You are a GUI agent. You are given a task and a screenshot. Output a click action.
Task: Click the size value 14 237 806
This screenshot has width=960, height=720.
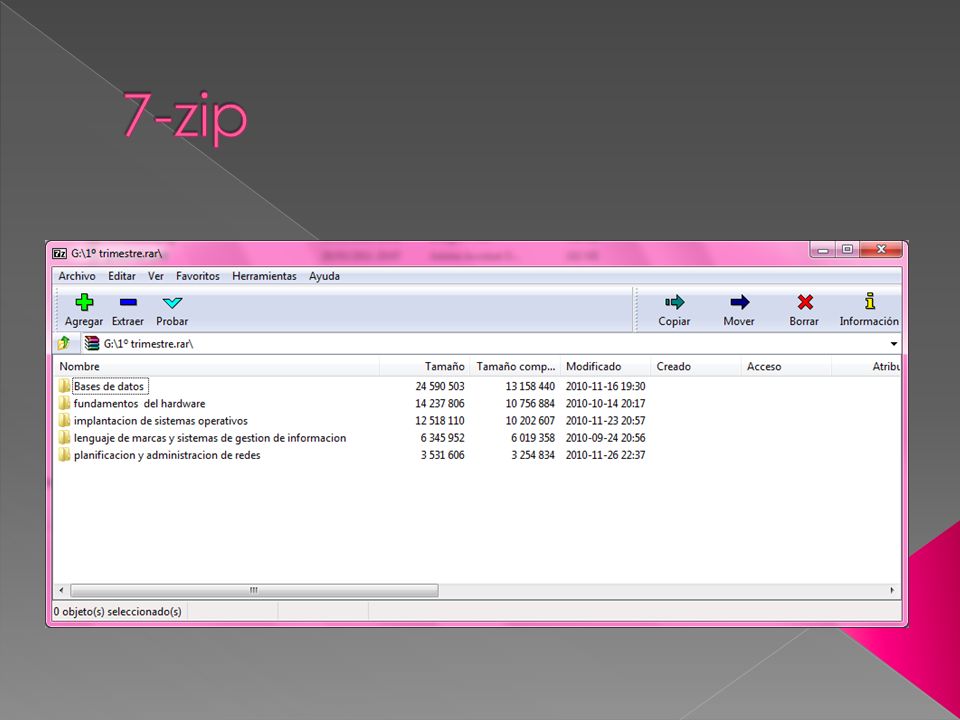click(x=440, y=403)
